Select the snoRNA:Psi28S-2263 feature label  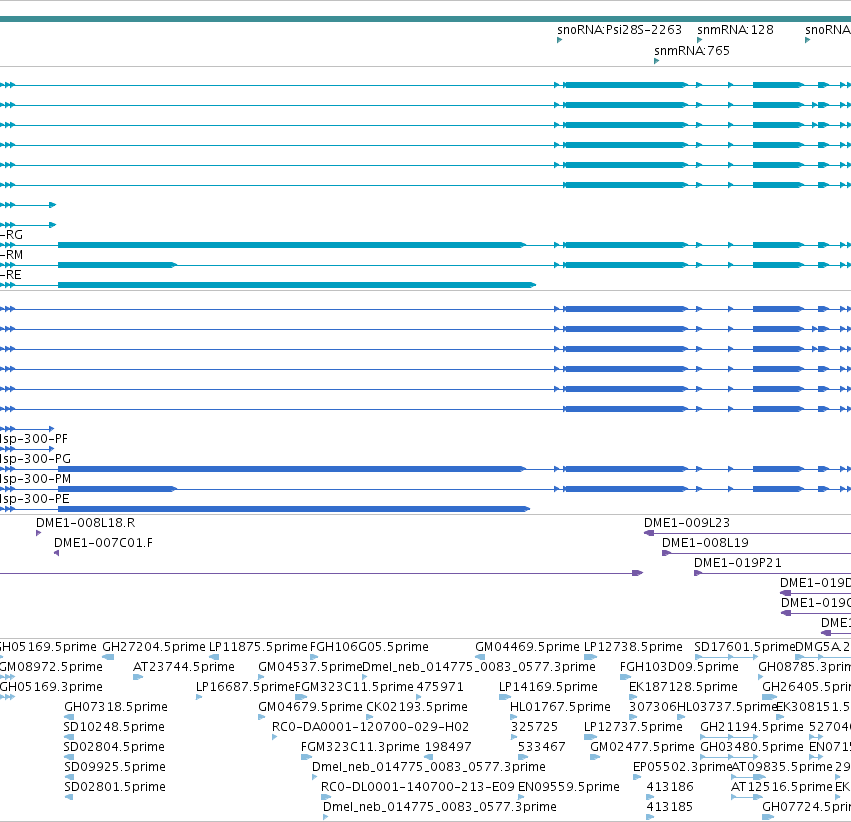pyautogui.click(x=619, y=30)
